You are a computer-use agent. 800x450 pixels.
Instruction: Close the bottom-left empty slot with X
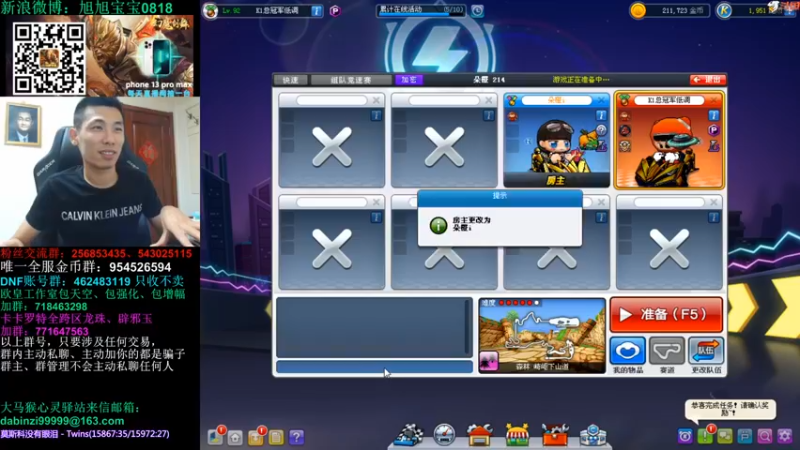[x=376, y=203]
